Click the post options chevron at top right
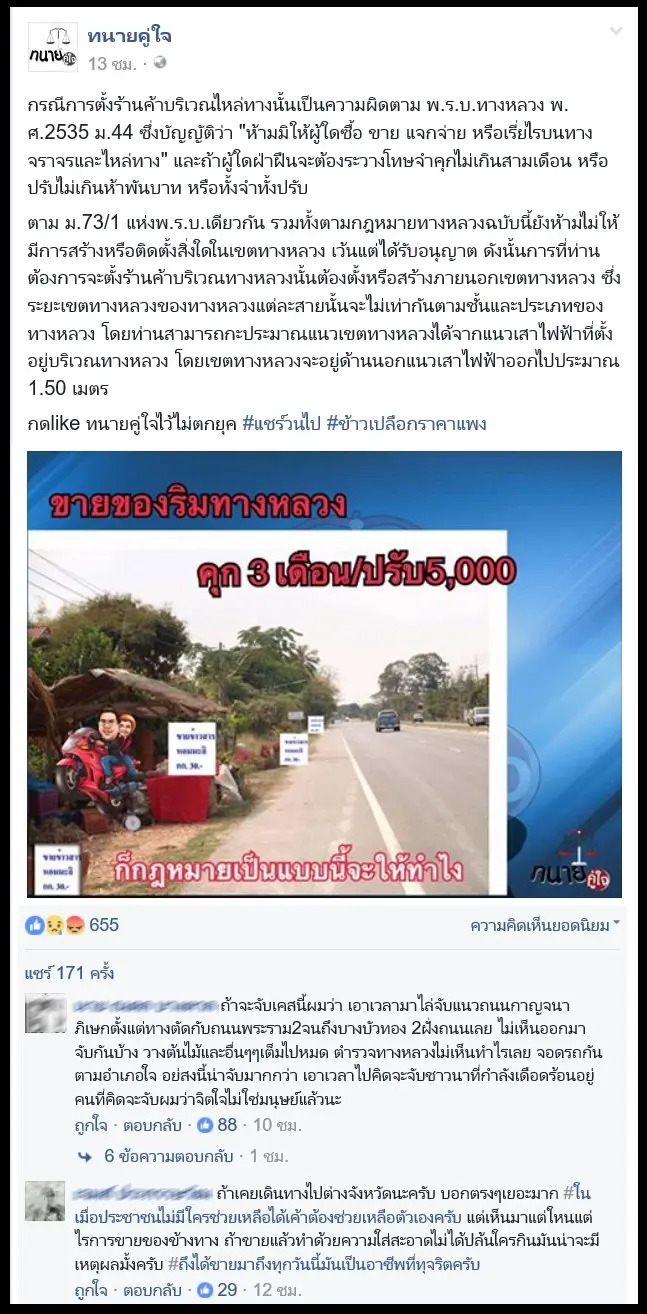The width and height of the screenshot is (647, 1314). [617, 32]
